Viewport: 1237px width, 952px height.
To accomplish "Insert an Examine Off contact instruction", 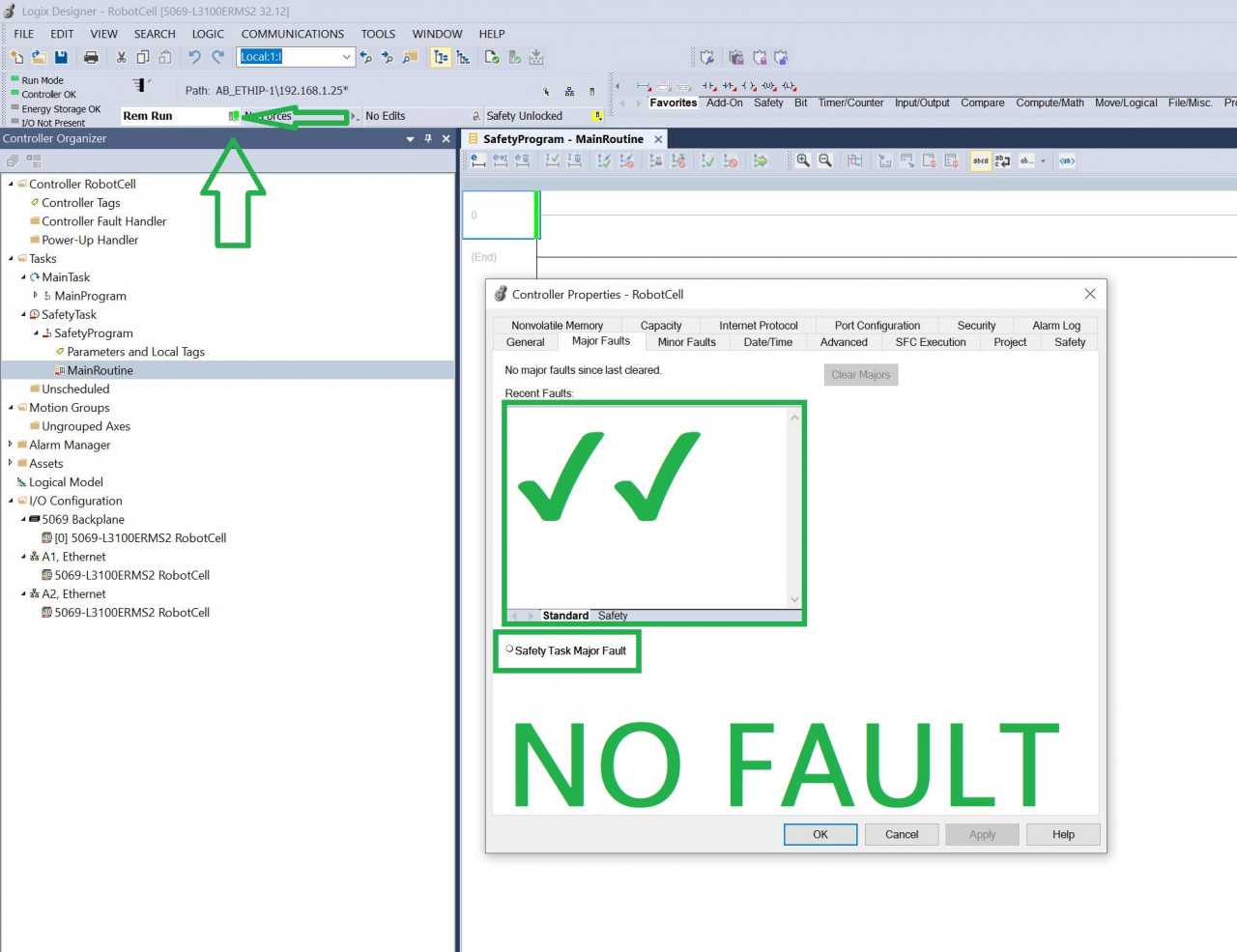I will [729, 86].
